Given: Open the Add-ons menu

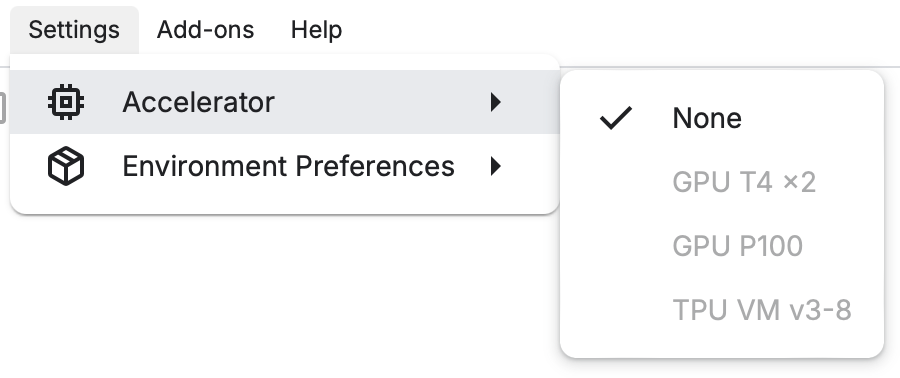Looking at the screenshot, I should [x=205, y=30].
